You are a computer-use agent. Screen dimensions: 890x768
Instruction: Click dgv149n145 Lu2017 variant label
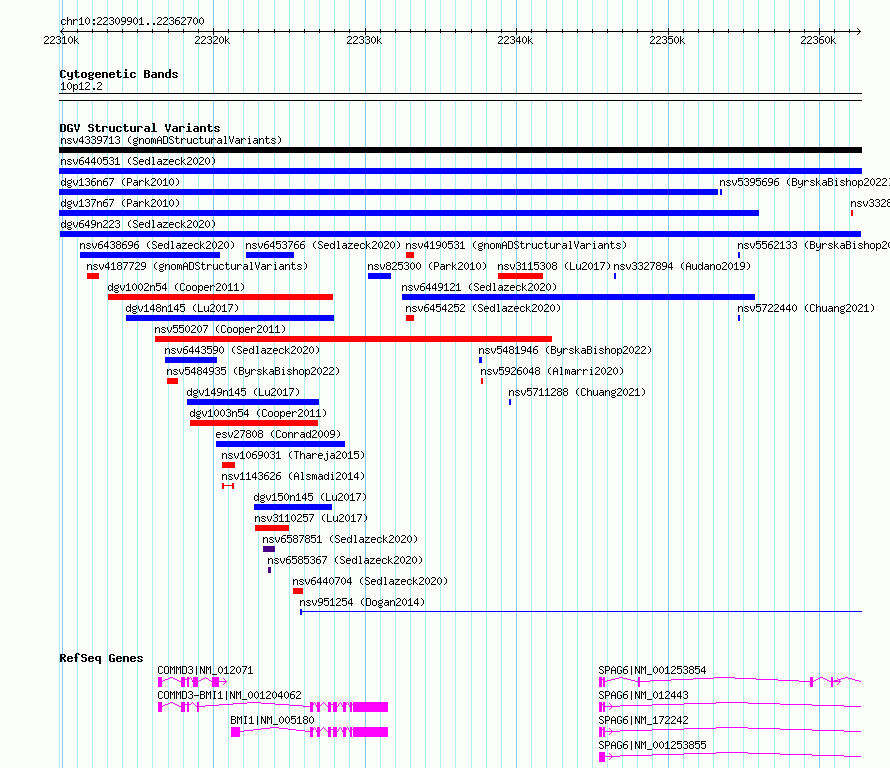(x=243, y=392)
